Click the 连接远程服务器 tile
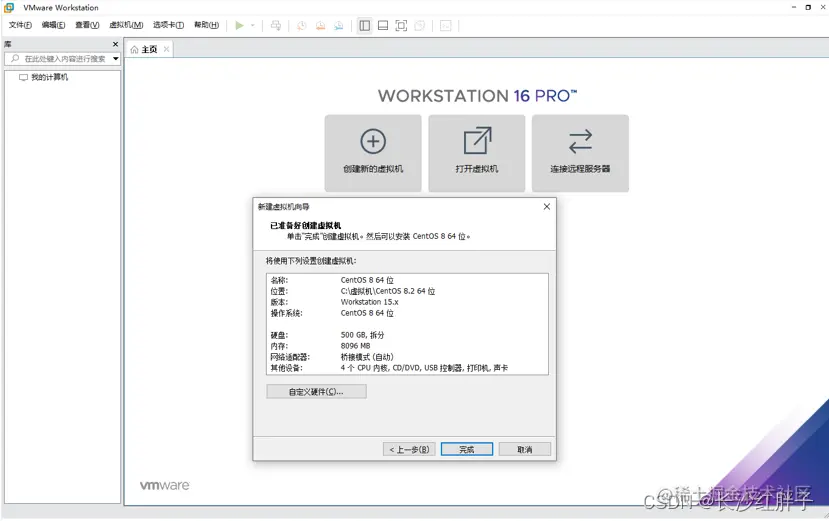This screenshot has width=829, height=521. coord(581,153)
